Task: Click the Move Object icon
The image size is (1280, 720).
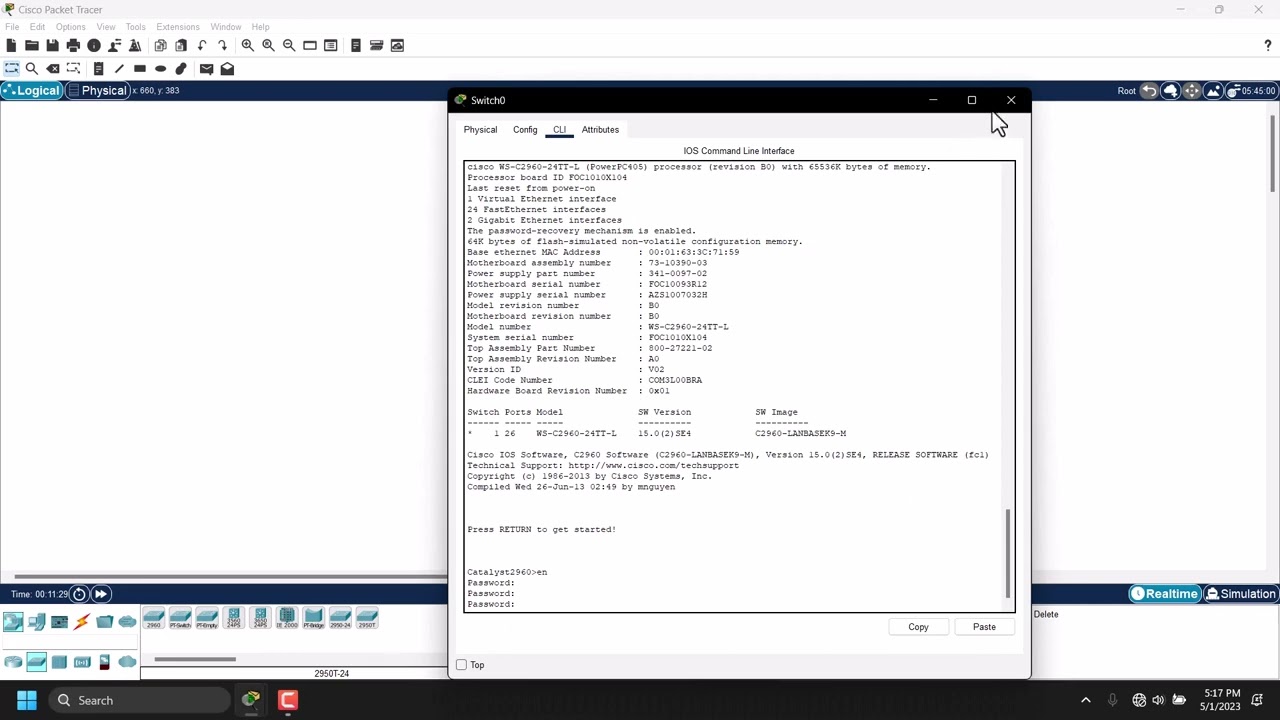Action: (1191, 91)
